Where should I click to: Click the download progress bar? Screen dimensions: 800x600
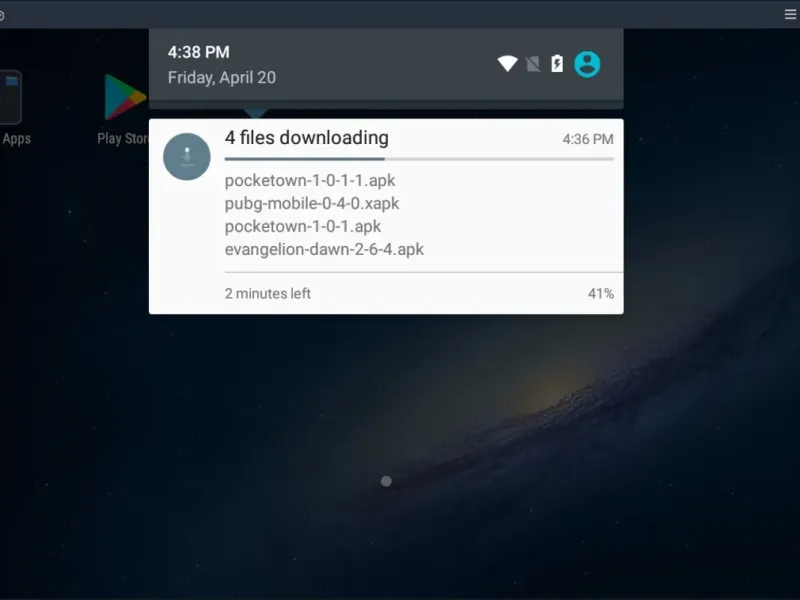point(419,159)
